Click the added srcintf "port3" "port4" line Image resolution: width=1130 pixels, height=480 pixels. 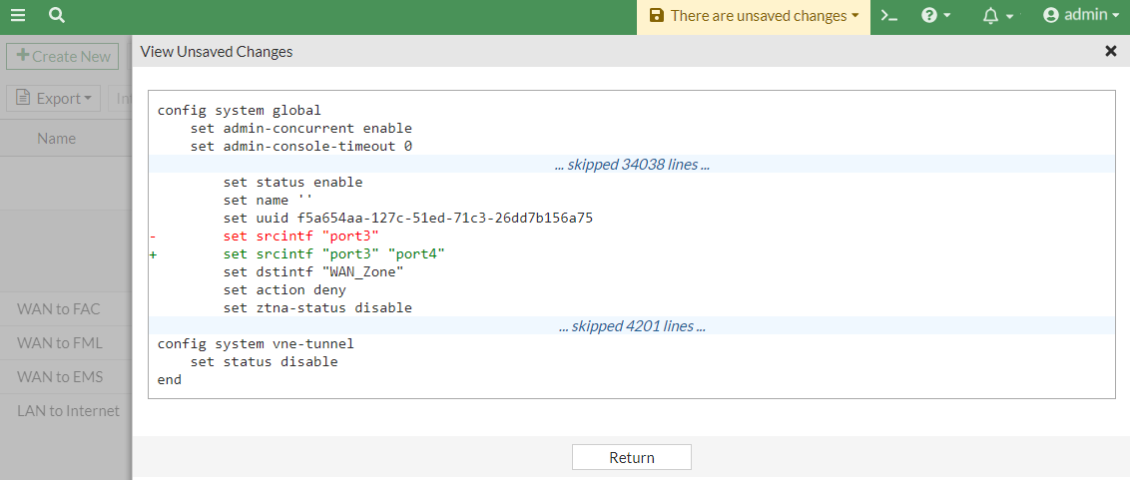pyautogui.click(x=334, y=254)
